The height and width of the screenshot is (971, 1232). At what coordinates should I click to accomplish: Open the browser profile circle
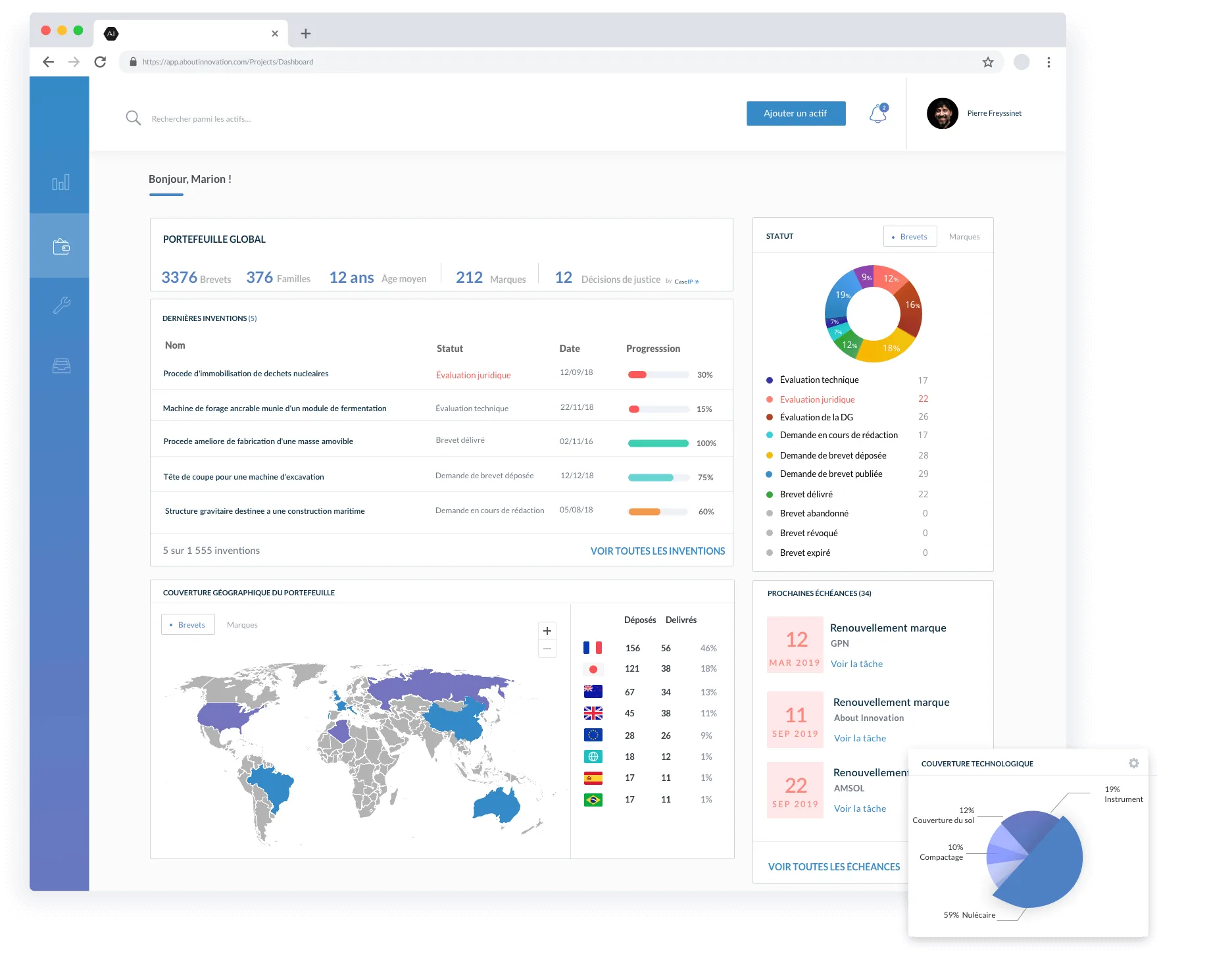(x=1021, y=62)
